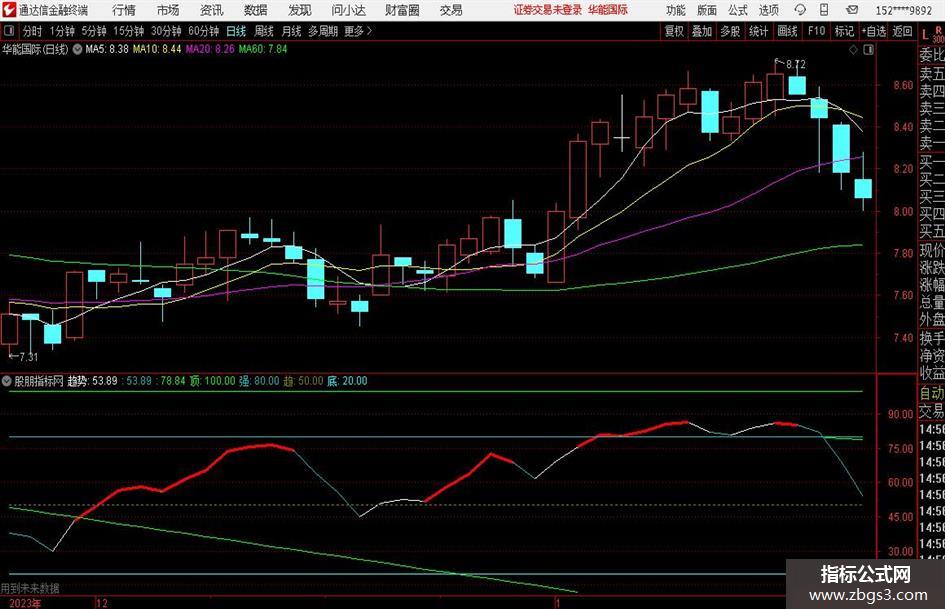Click the diamond icon above the chart
The height and width of the screenshot is (609, 945).
(853, 50)
